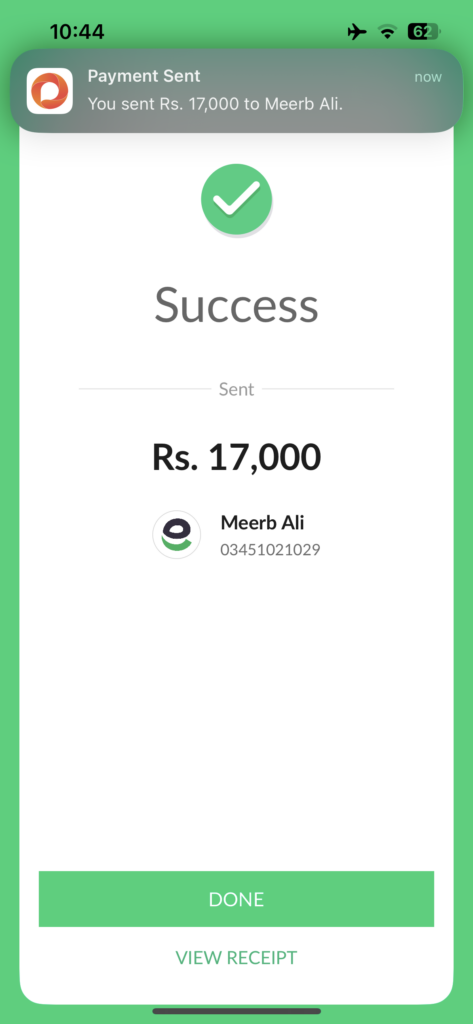Screen dimensions: 473x1024
Task: Tap the home indicator bar at bottom
Action: (x=236, y=1011)
